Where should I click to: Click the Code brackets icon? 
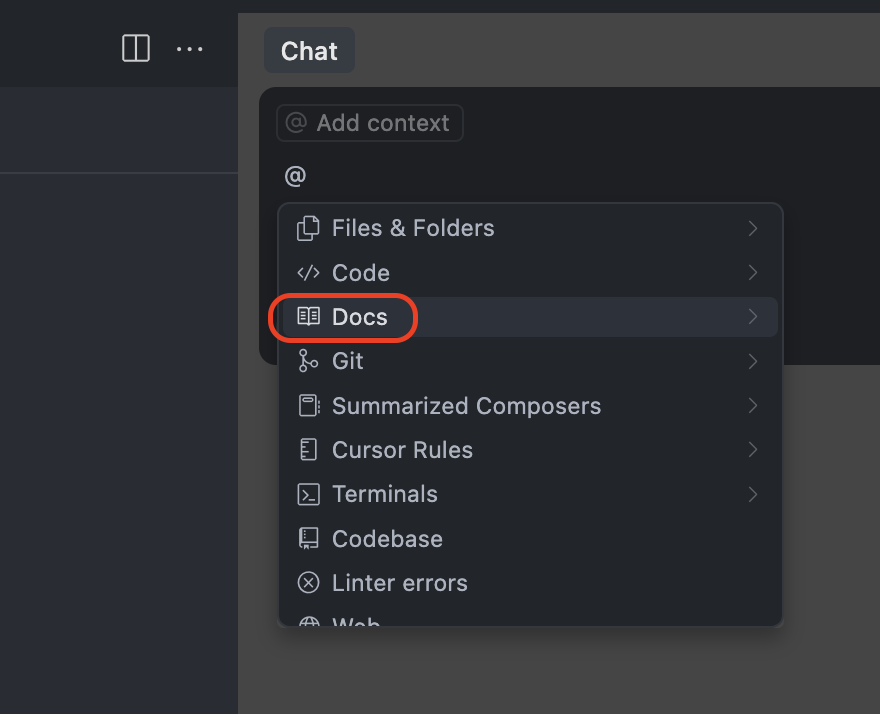[x=308, y=273]
